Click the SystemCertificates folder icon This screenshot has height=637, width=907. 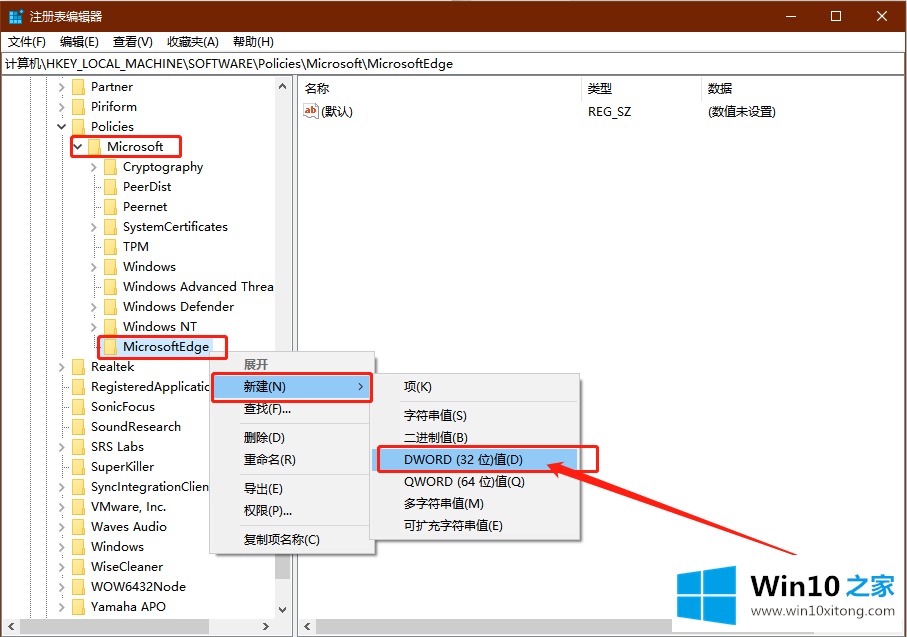click(110, 227)
